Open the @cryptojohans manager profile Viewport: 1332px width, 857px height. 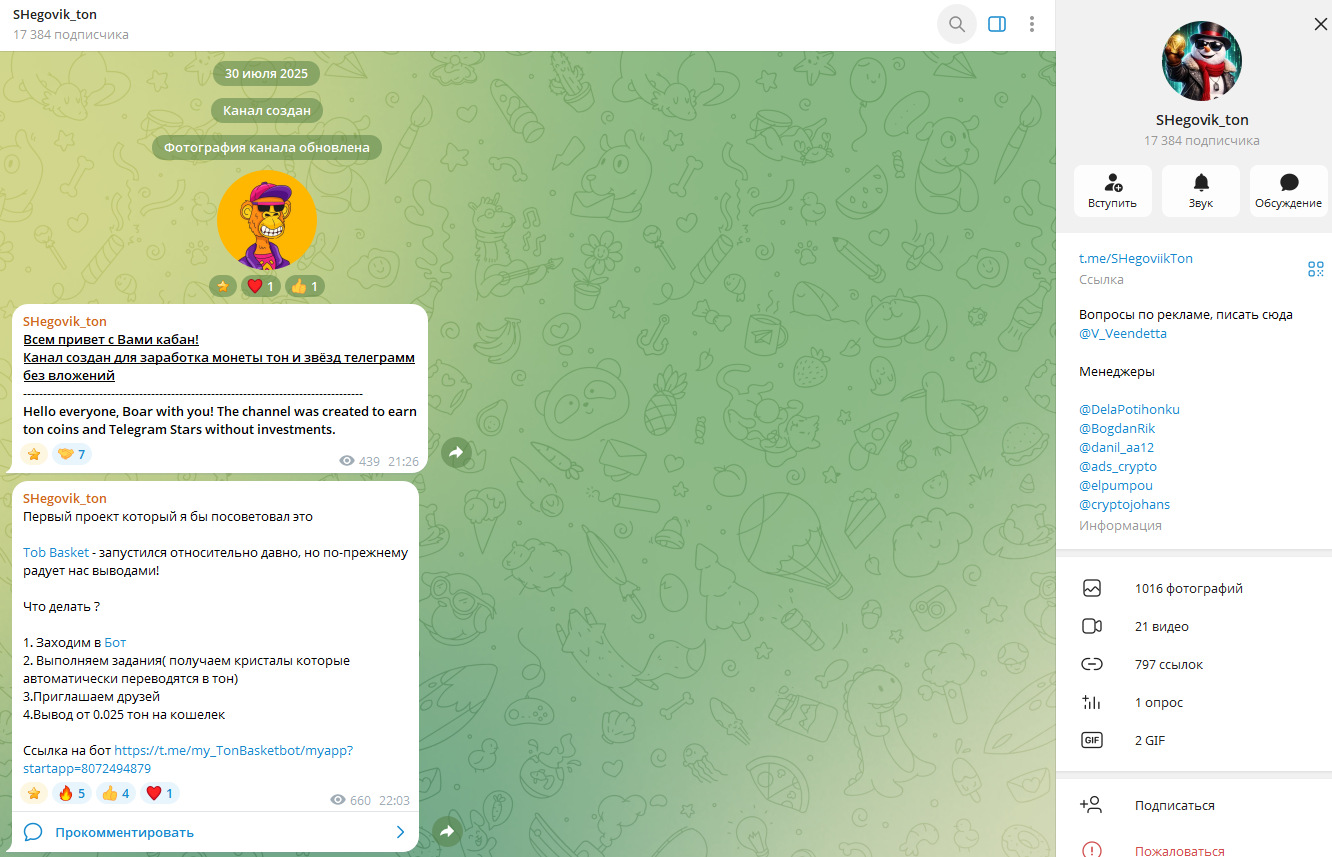pos(1124,504)
